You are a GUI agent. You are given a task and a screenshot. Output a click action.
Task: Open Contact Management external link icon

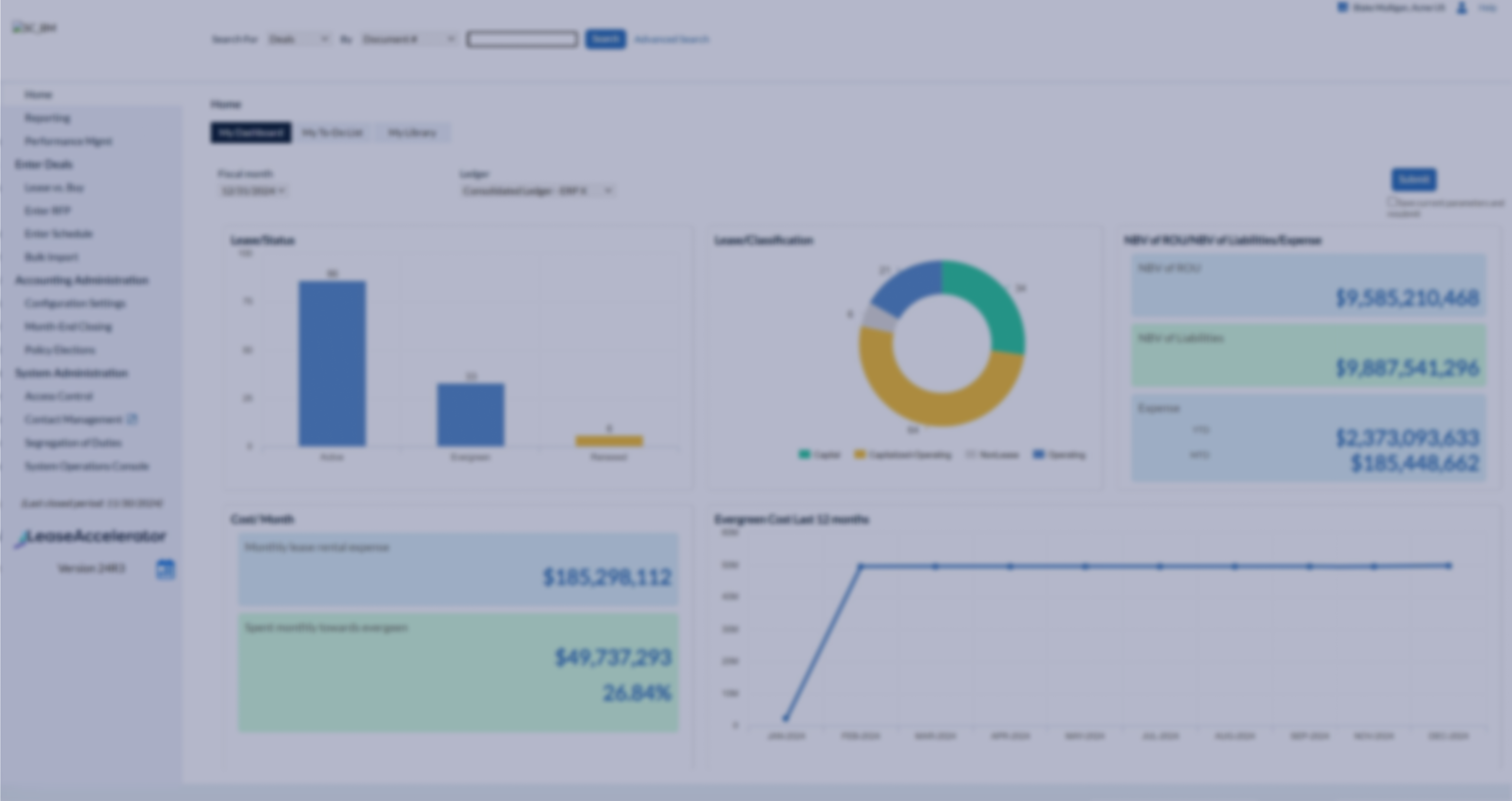[133, 419]
